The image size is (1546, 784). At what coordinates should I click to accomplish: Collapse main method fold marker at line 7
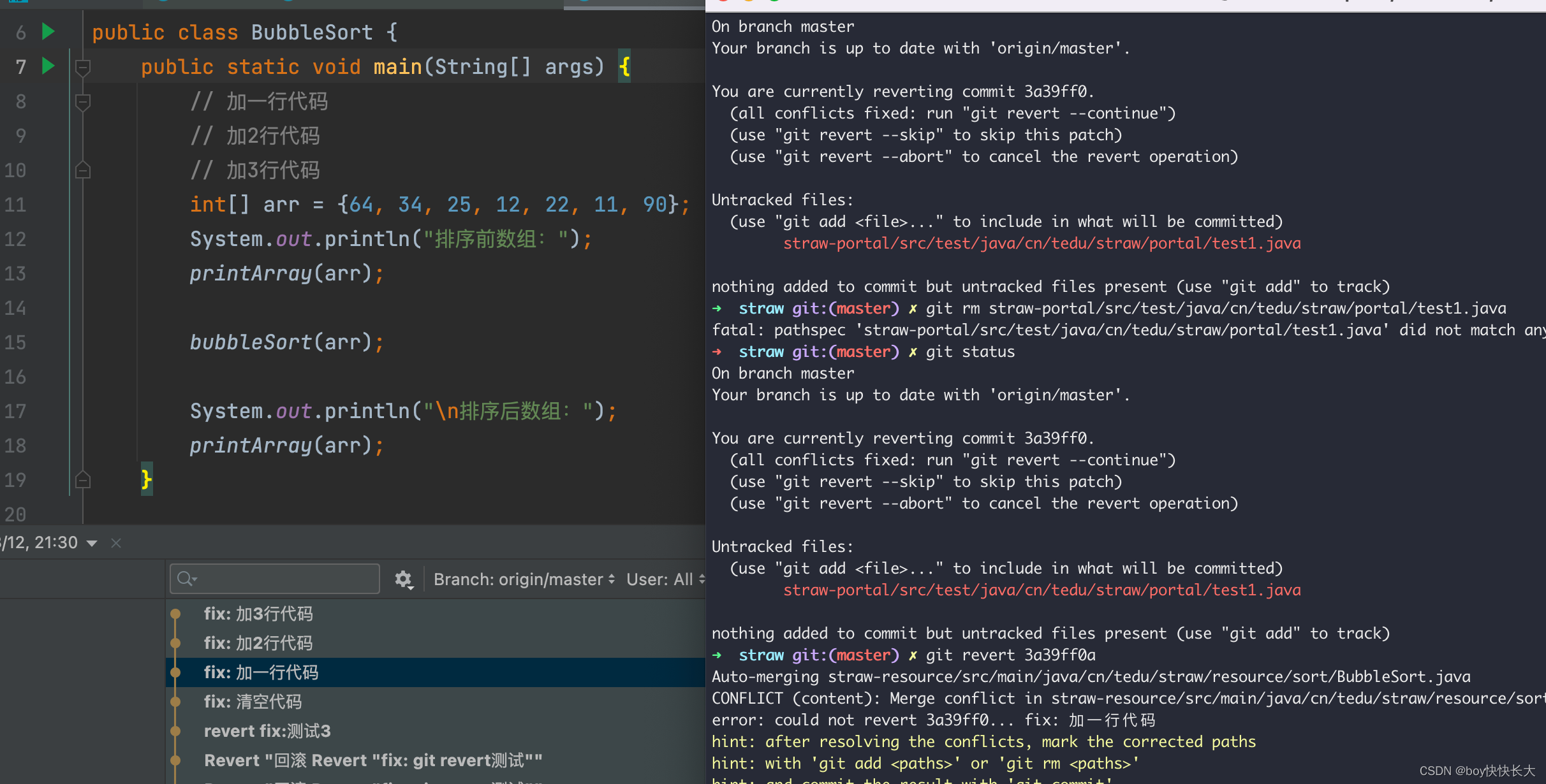pos(83,67)
